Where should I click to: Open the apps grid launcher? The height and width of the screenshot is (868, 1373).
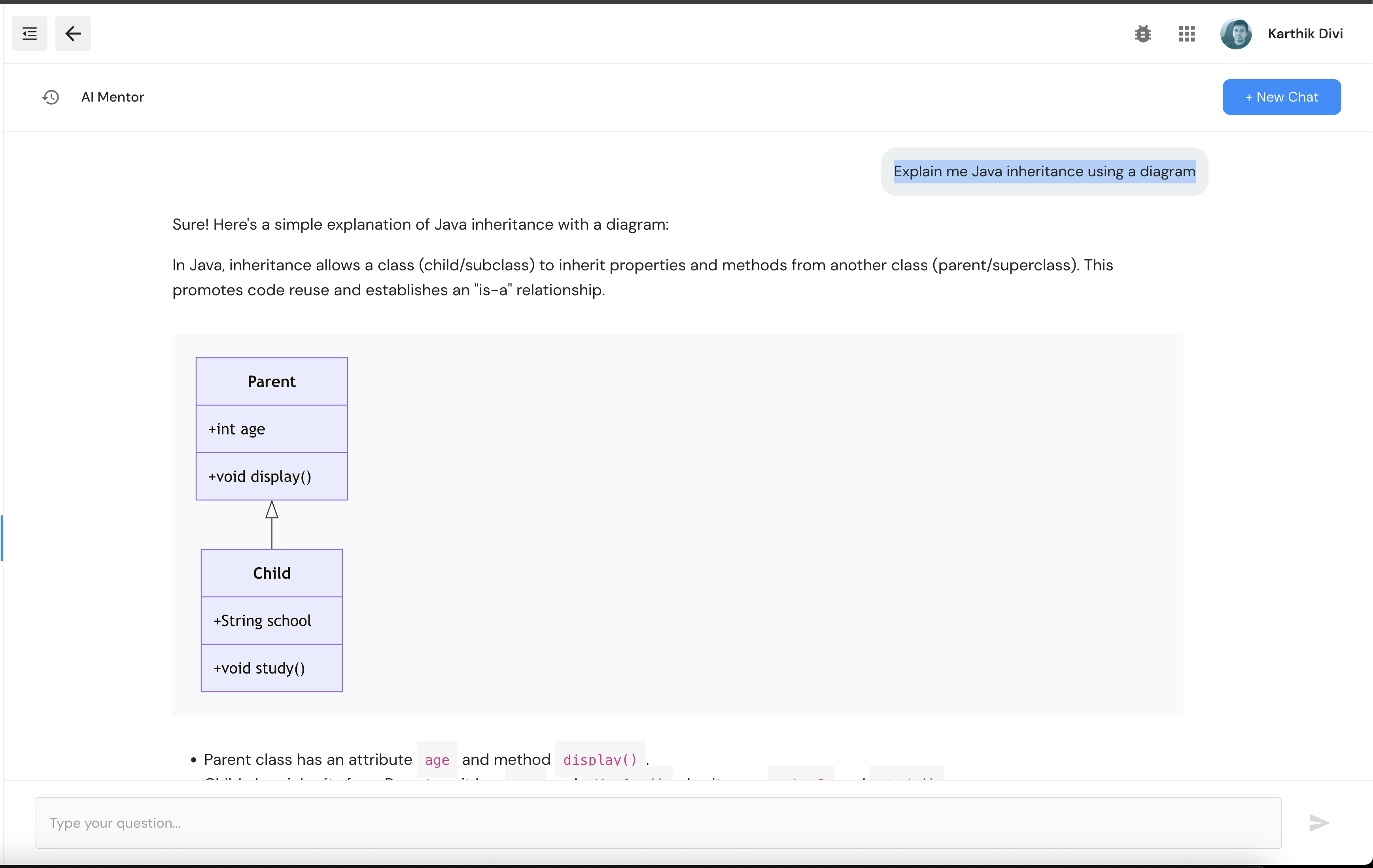click(x=1187, y=34)
